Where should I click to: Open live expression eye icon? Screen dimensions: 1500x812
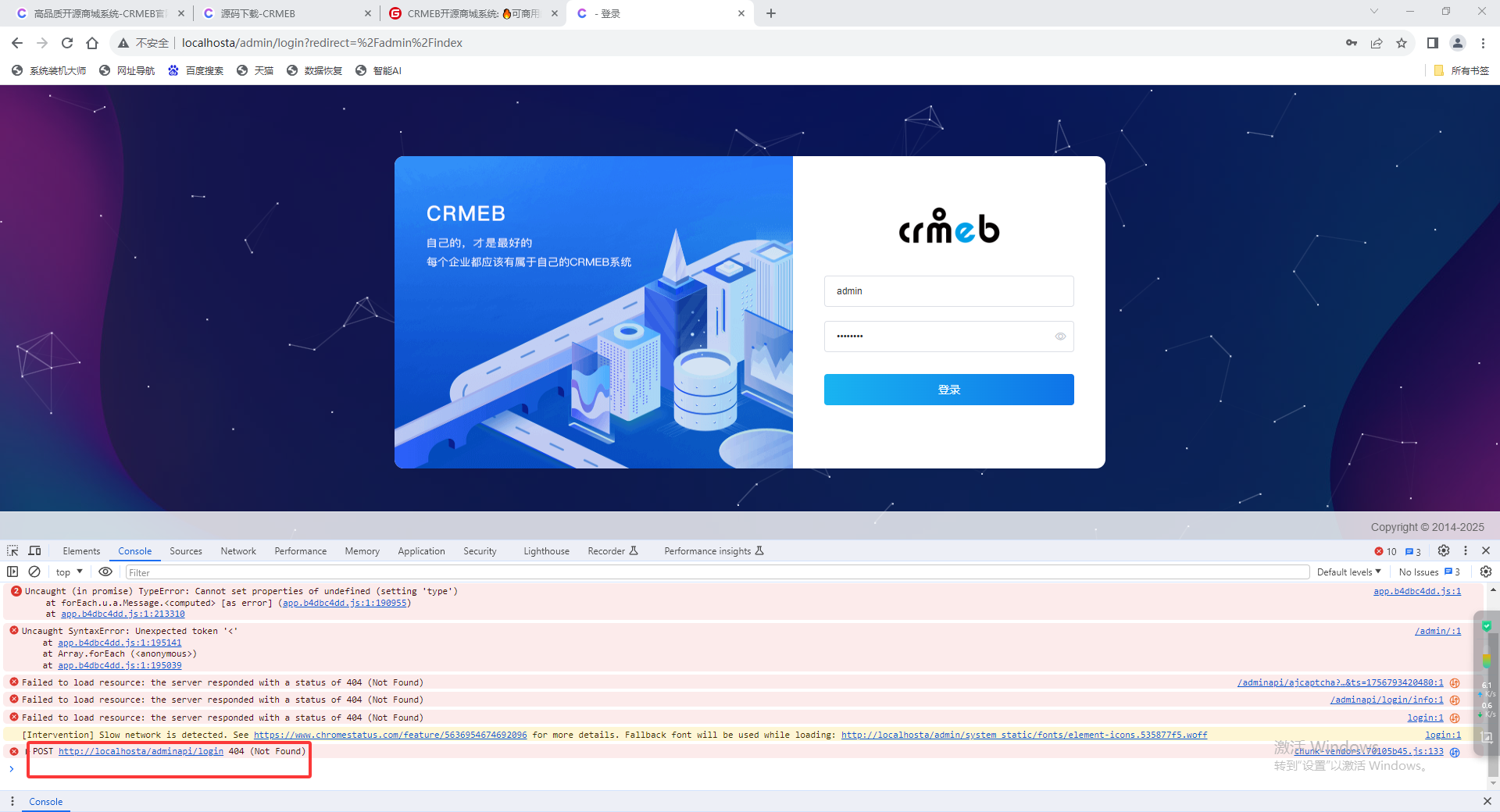pyautogui.click(x=105, y=572)
